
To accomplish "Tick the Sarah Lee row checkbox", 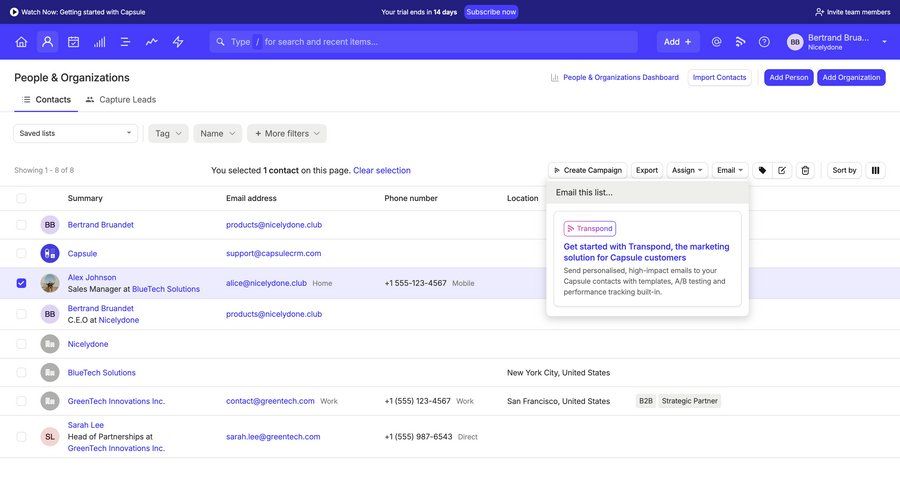I will (x=22, y=437).
